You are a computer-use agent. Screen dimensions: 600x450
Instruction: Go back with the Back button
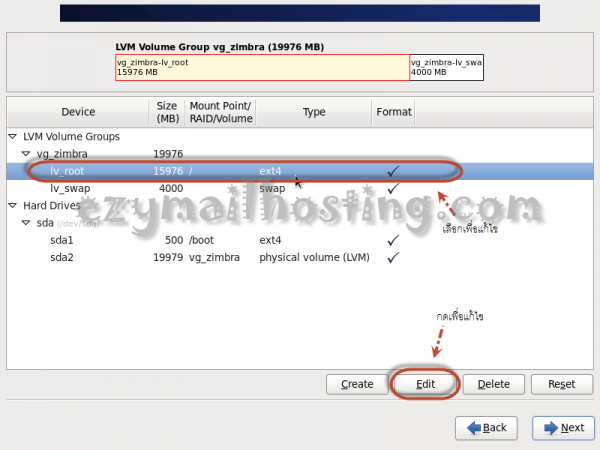pyautogui.click(x=486, y=428)
